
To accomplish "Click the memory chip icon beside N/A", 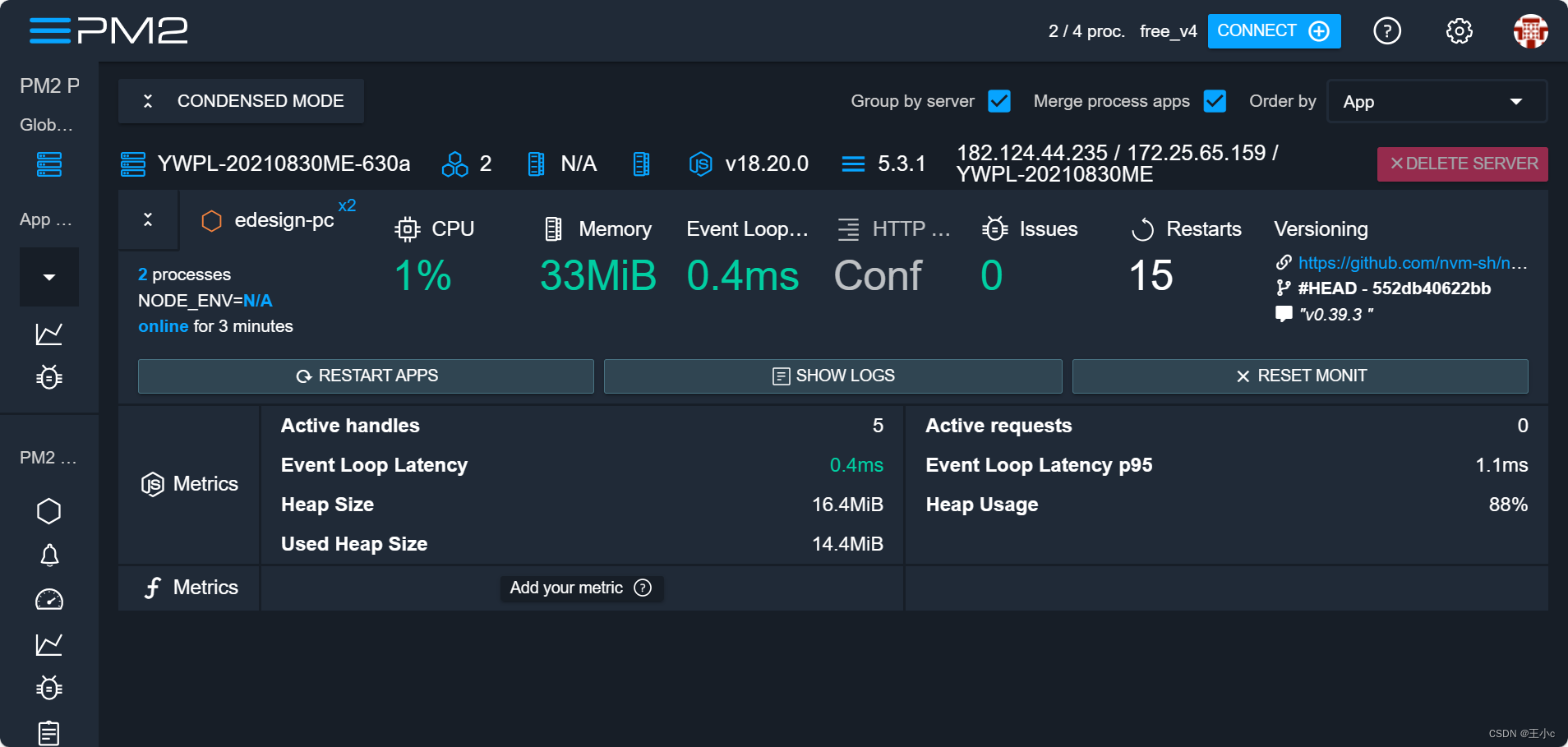I will (x=536, y=164).
